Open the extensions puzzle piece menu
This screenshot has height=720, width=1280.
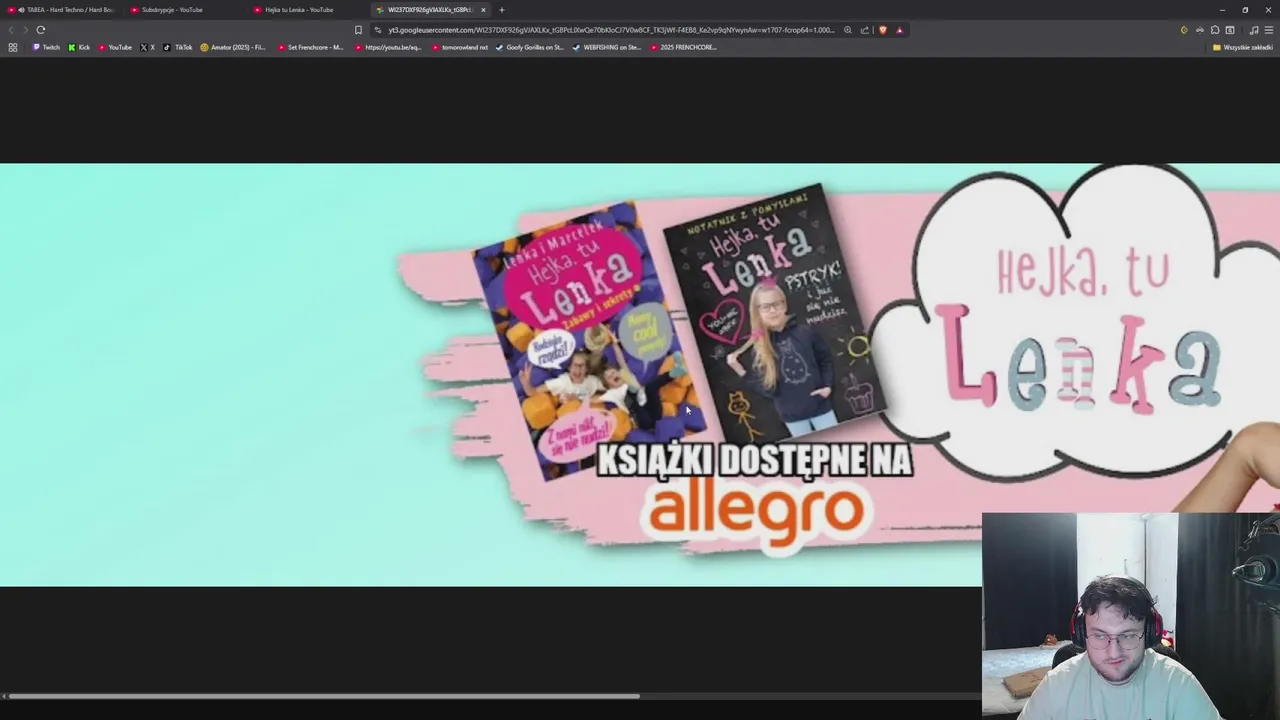(x=1215, y=30)
